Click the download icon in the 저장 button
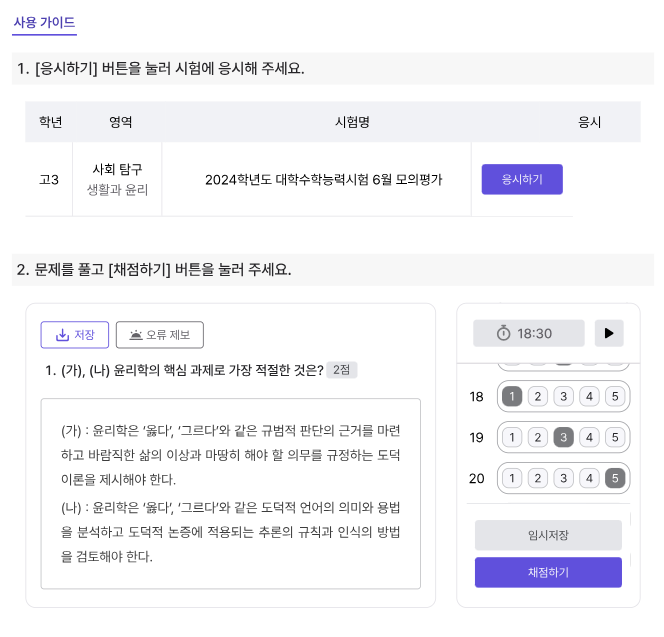The height and width of the screenshot is (637, 664). pos(62,335)
